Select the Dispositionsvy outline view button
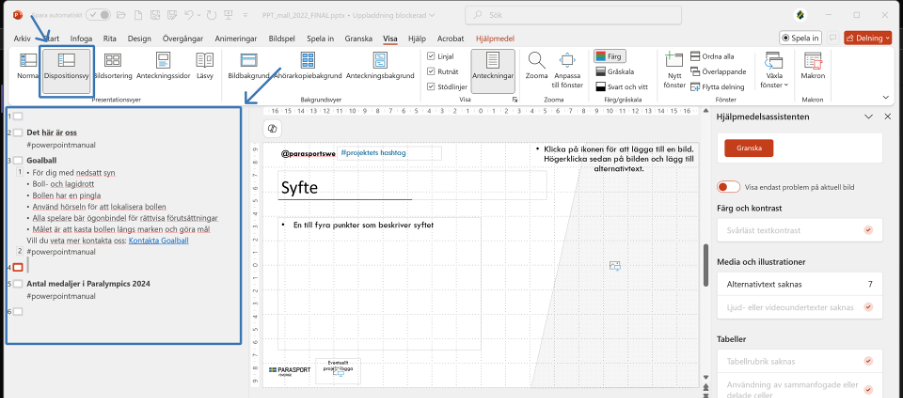 (x=66, y=72)
